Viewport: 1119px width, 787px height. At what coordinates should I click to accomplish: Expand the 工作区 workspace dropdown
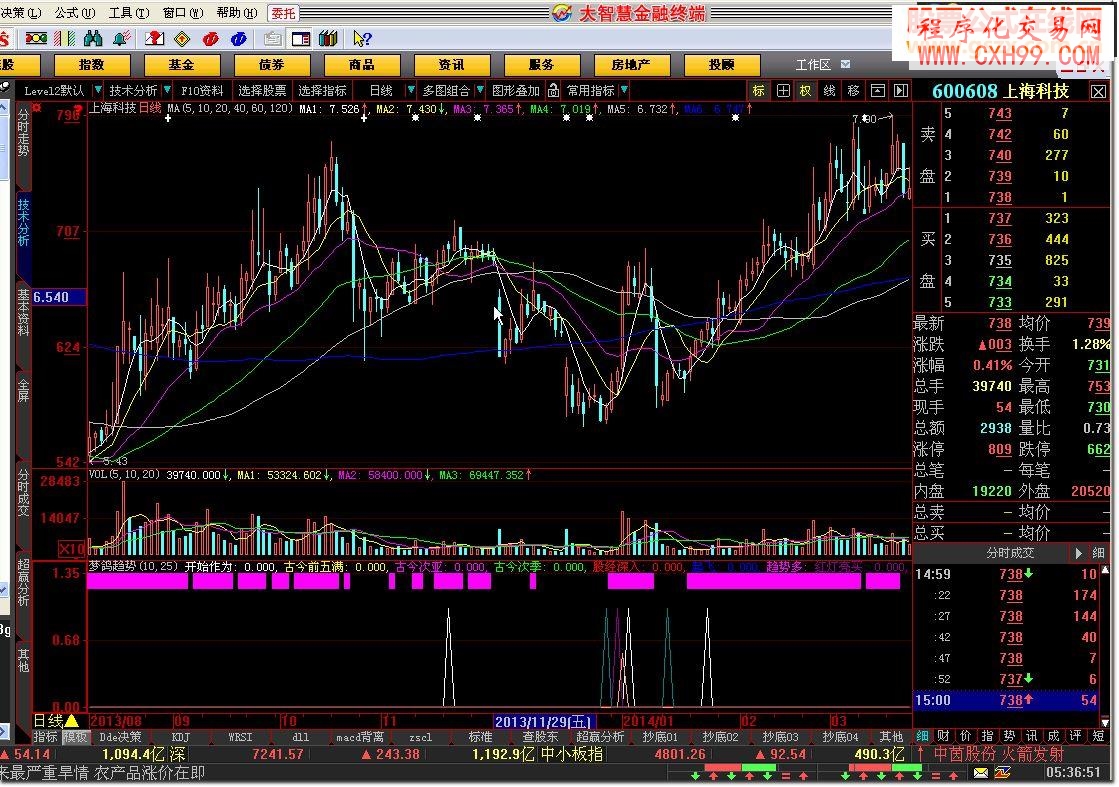pyautogui.click(x=845, y=65)
